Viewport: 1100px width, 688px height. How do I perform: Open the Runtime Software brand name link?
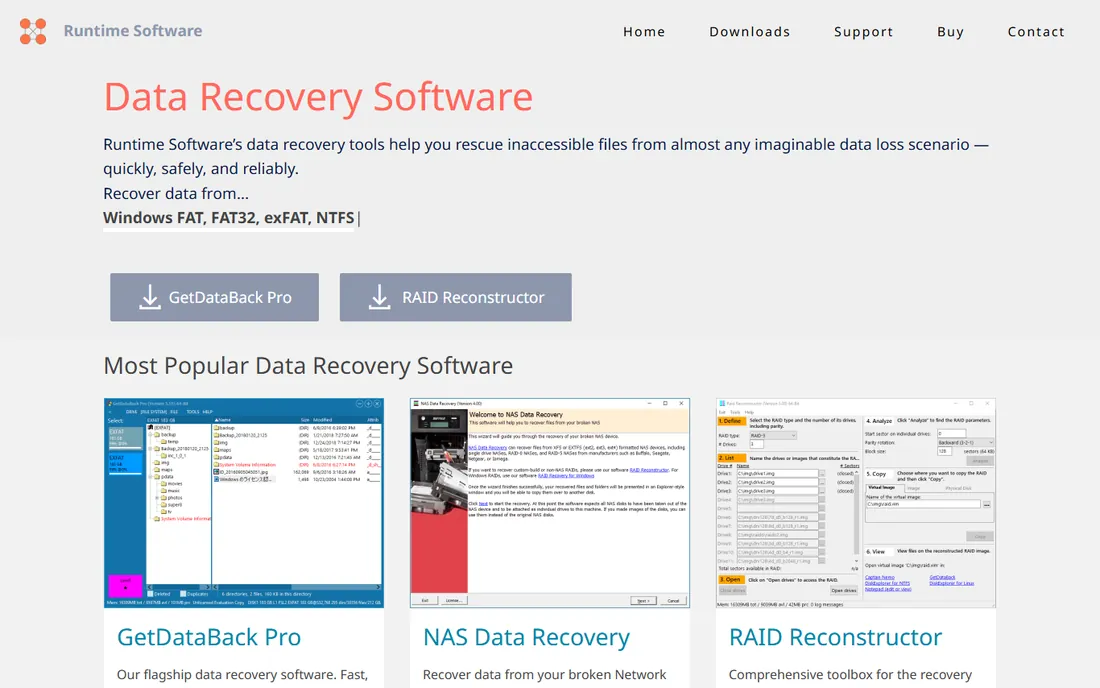point(133,31)
